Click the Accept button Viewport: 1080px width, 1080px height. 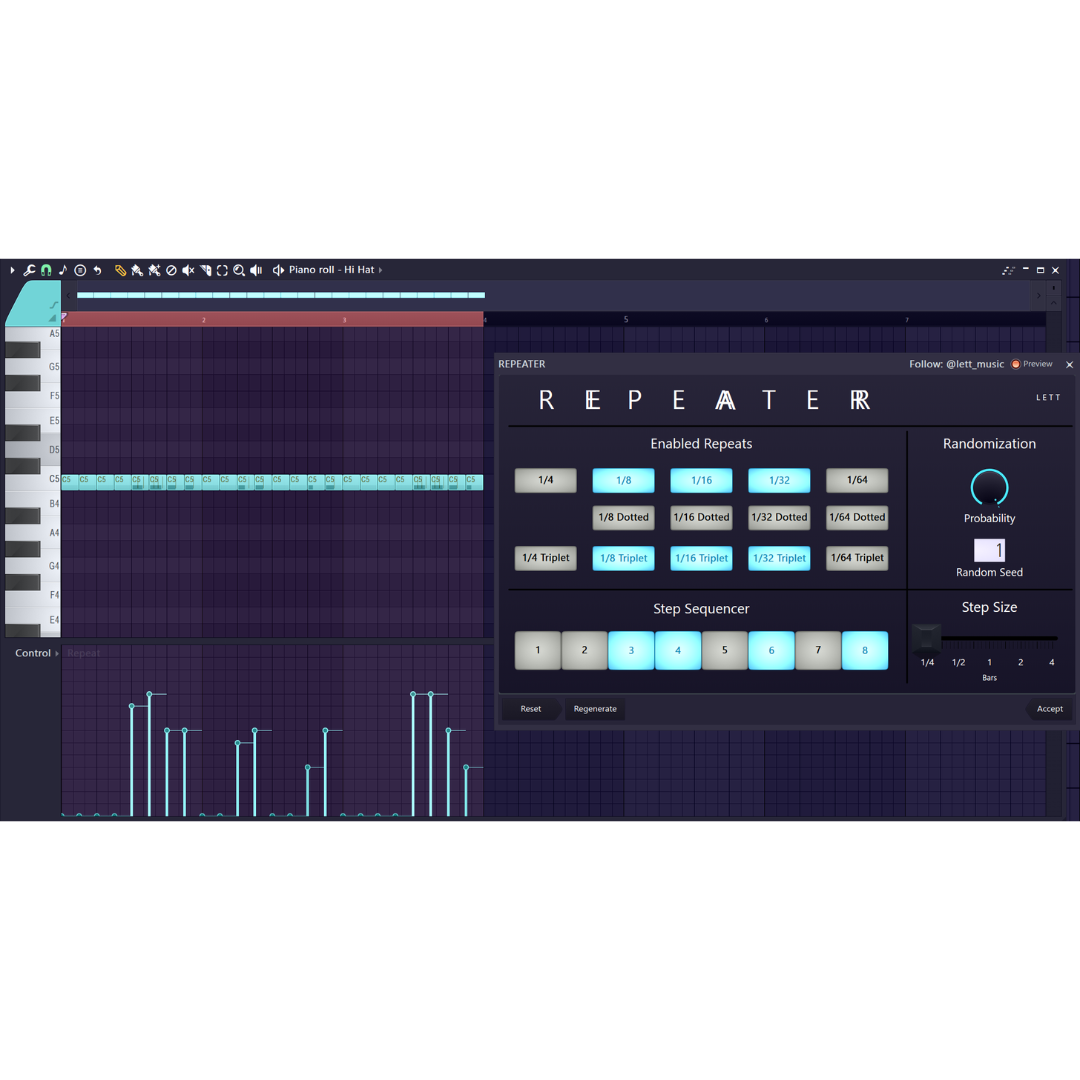1049,709
